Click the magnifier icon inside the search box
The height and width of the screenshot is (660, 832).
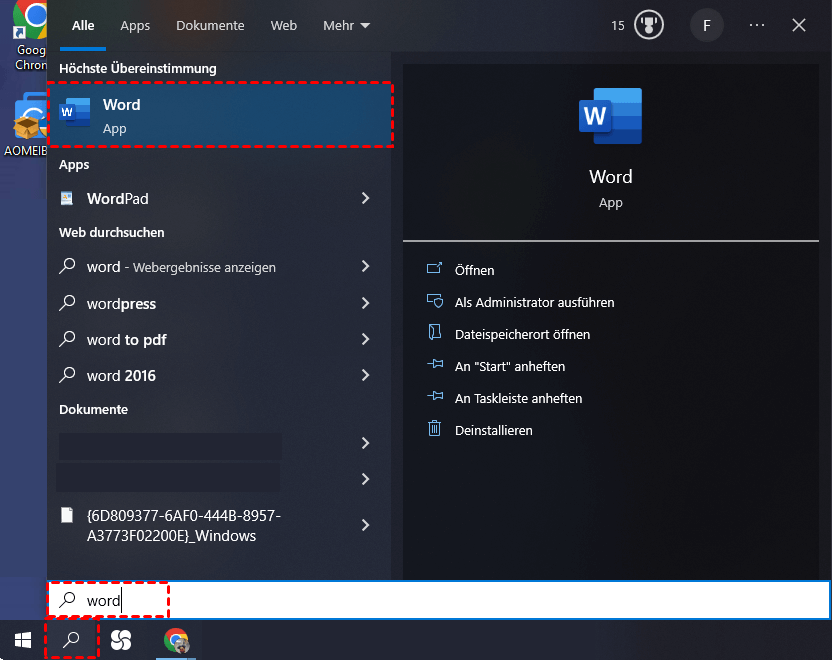click(x=67, y=600)
